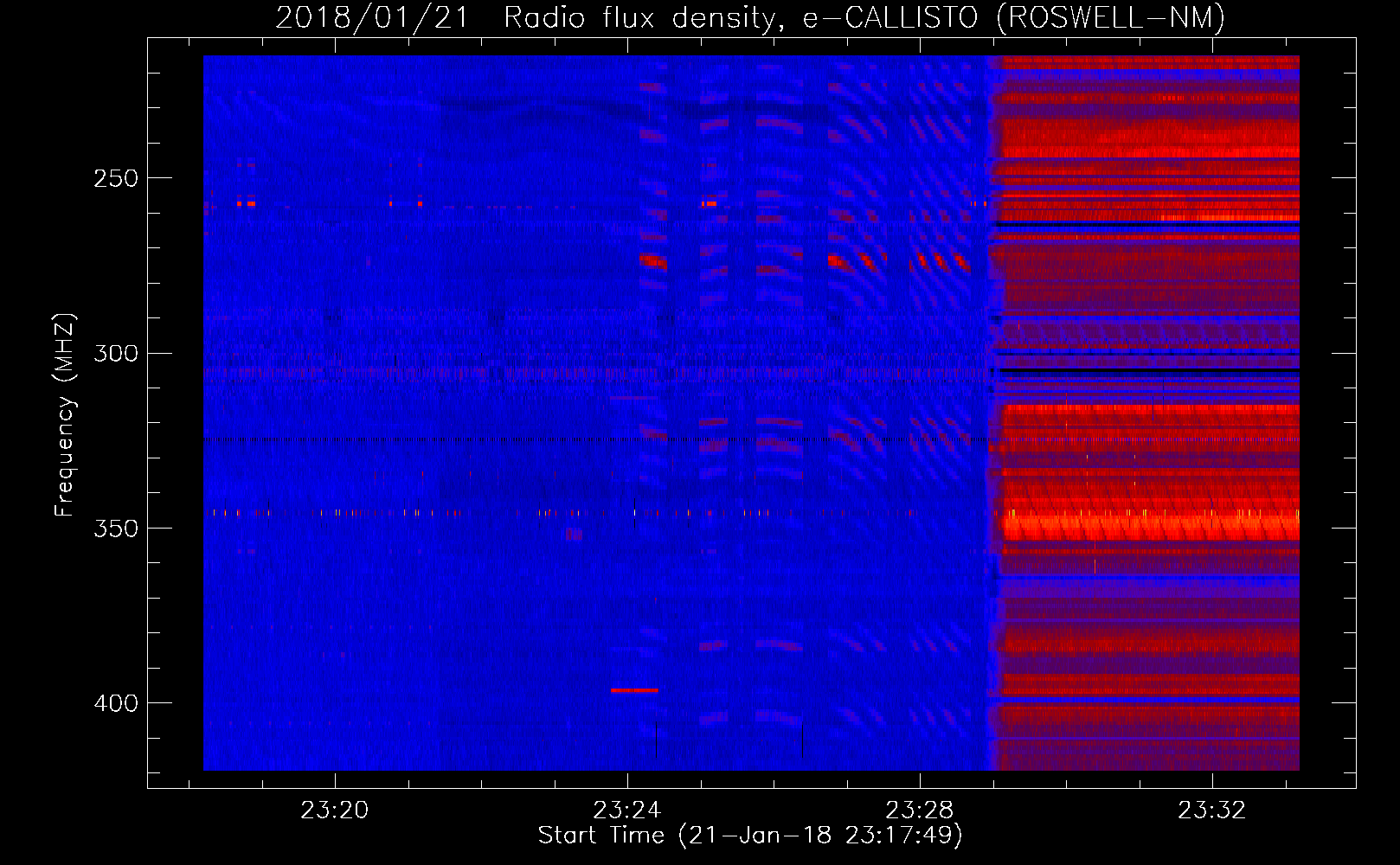1400x865 pixels.
Task: Click the 350 frequency tick label
Action: coord(116,528)
